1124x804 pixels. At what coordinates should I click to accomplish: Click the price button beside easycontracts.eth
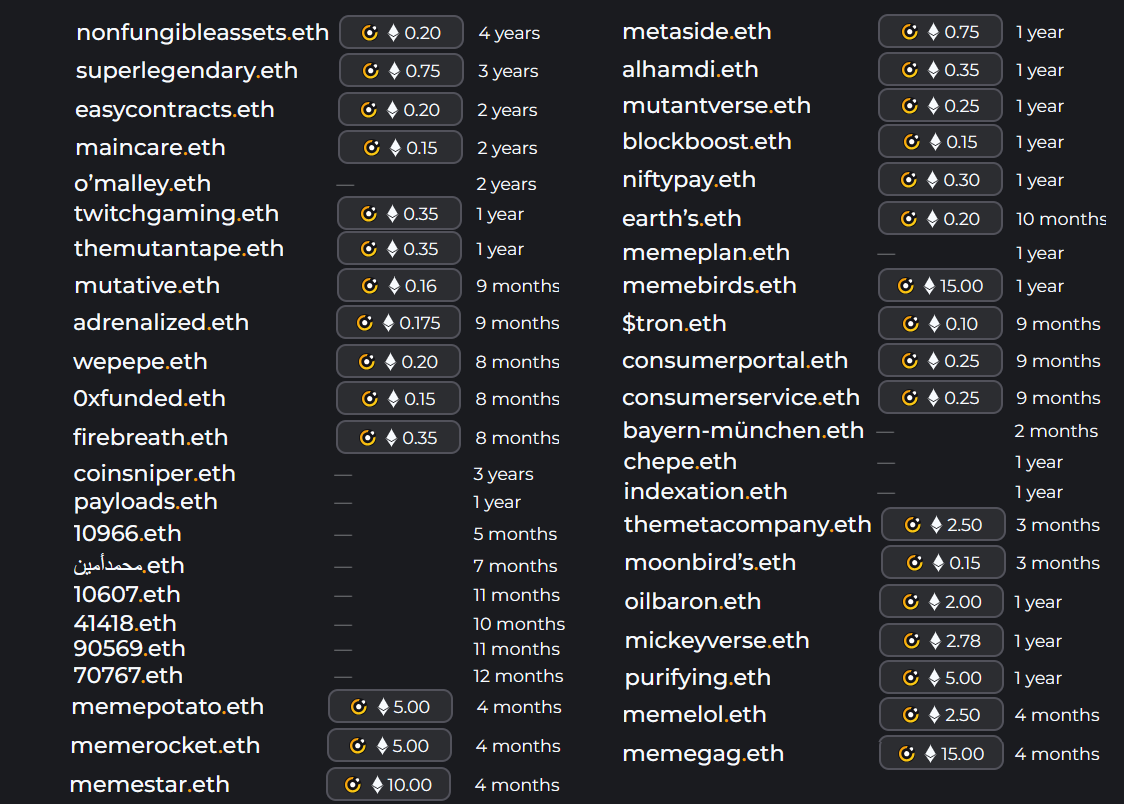click(x=401, y=110)
